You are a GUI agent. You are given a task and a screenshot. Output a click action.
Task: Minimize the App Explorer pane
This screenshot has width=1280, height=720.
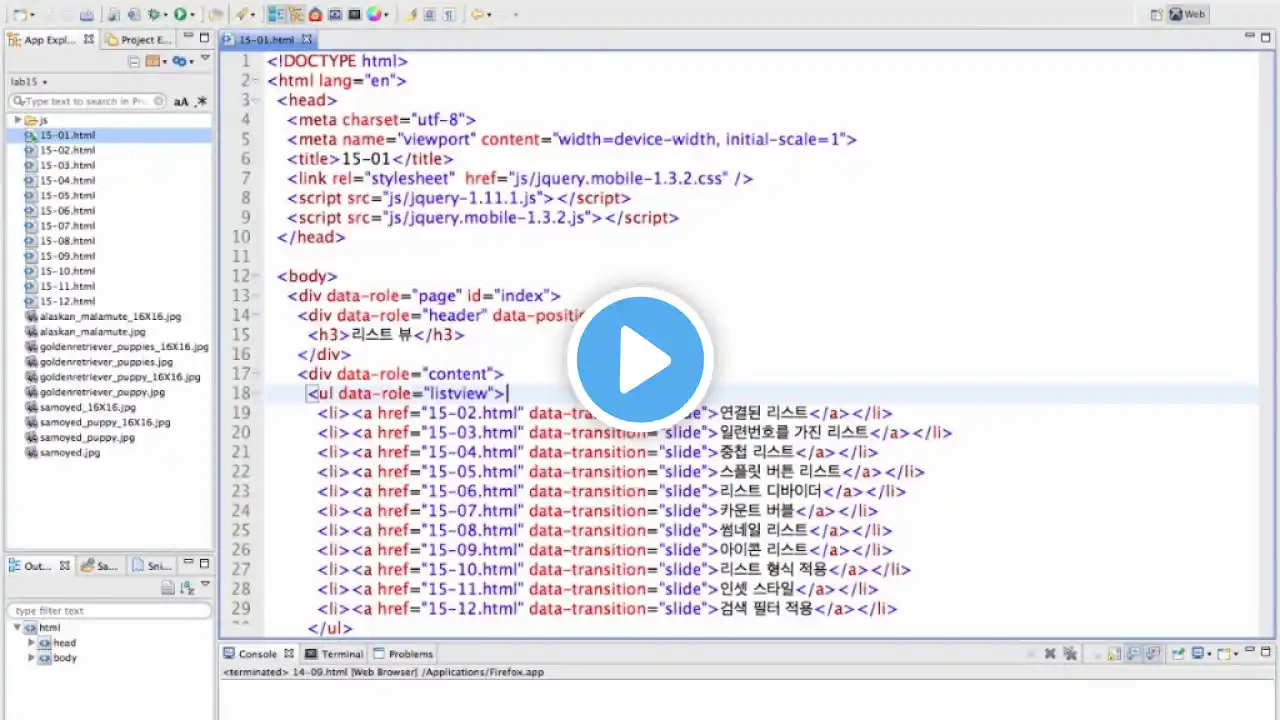(188, 37)
